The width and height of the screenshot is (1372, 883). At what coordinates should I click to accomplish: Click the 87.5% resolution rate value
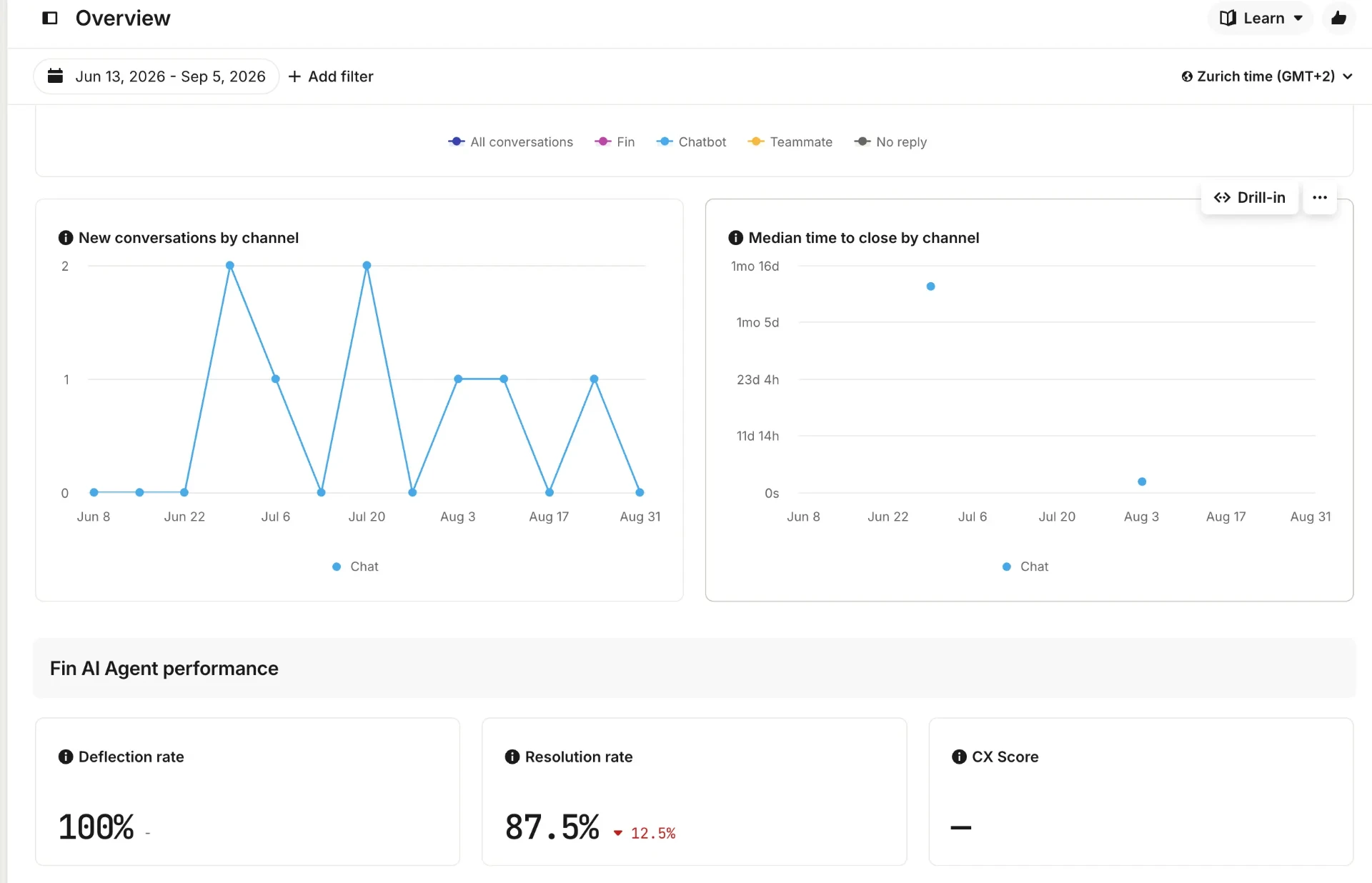point(552,827)
